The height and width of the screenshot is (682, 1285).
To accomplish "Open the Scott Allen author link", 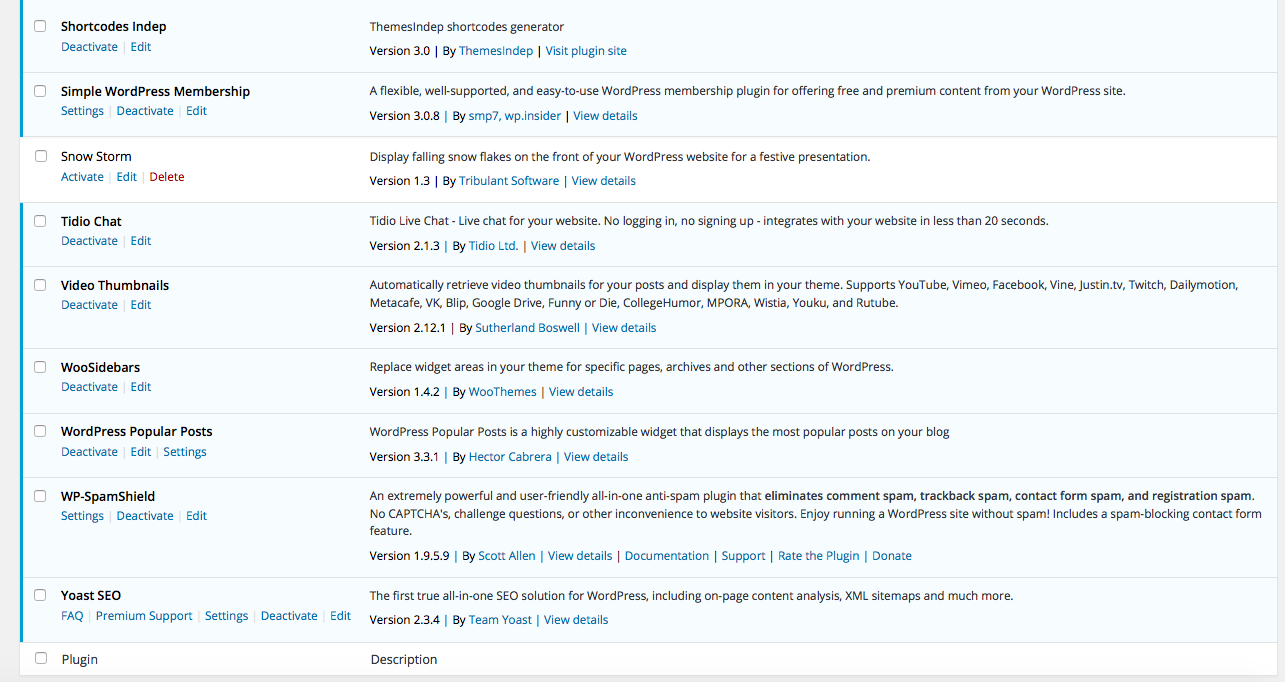I will tap(507, 556).
